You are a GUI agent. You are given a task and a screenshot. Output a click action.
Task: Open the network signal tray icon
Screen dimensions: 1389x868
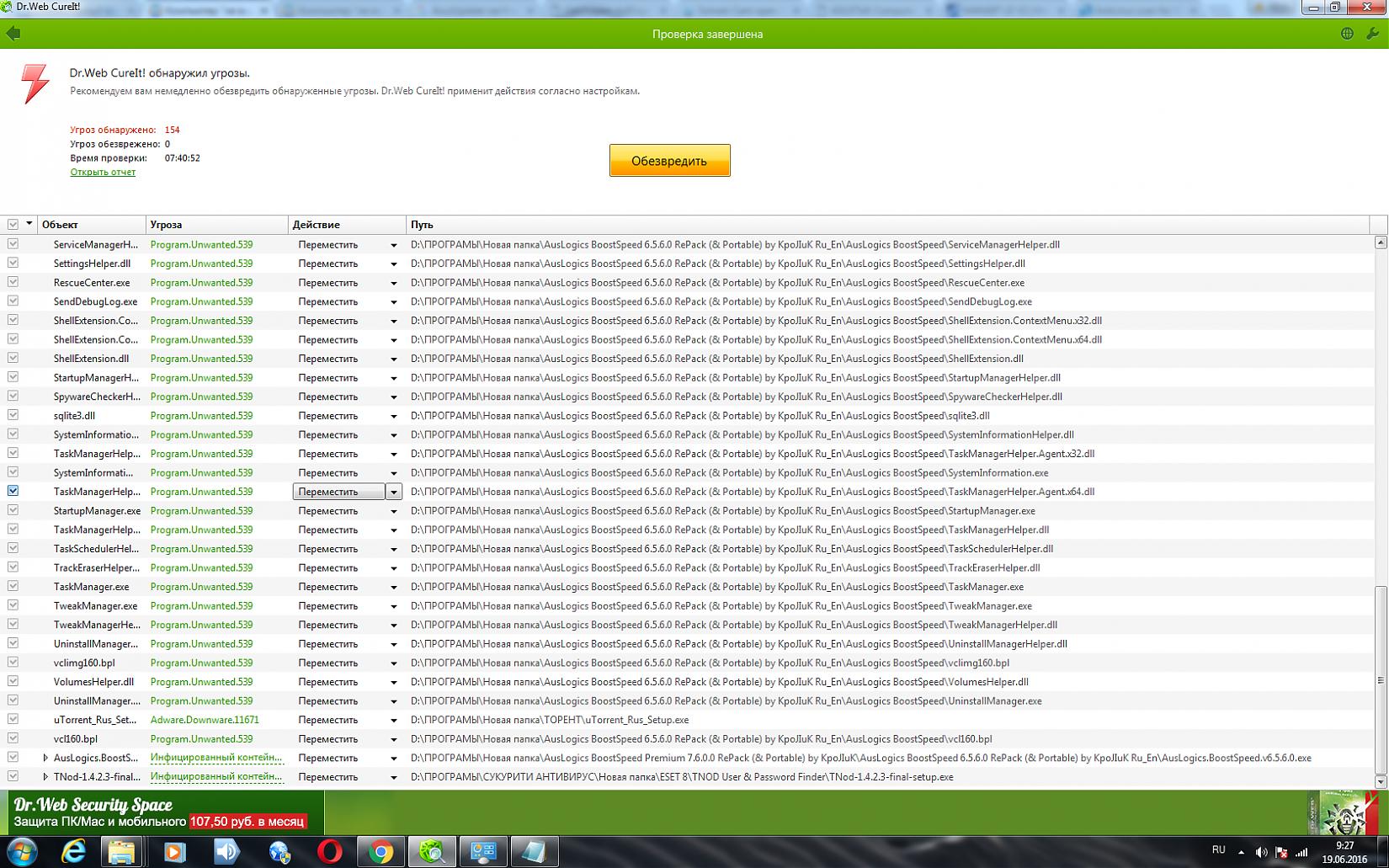click(1301, 852)
